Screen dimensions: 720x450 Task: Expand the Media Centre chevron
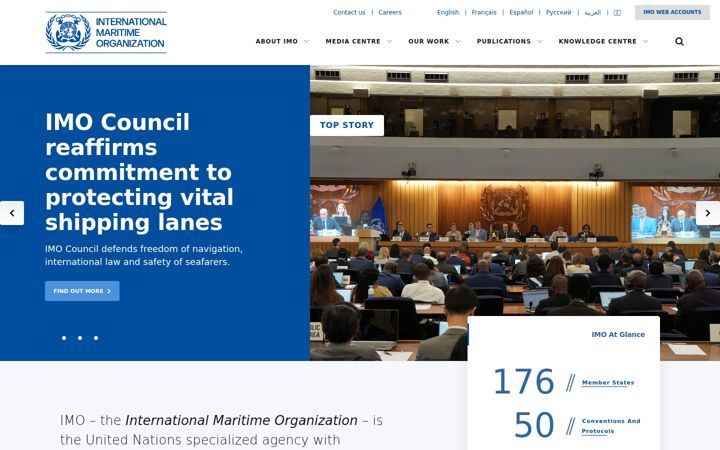(389, 41)
